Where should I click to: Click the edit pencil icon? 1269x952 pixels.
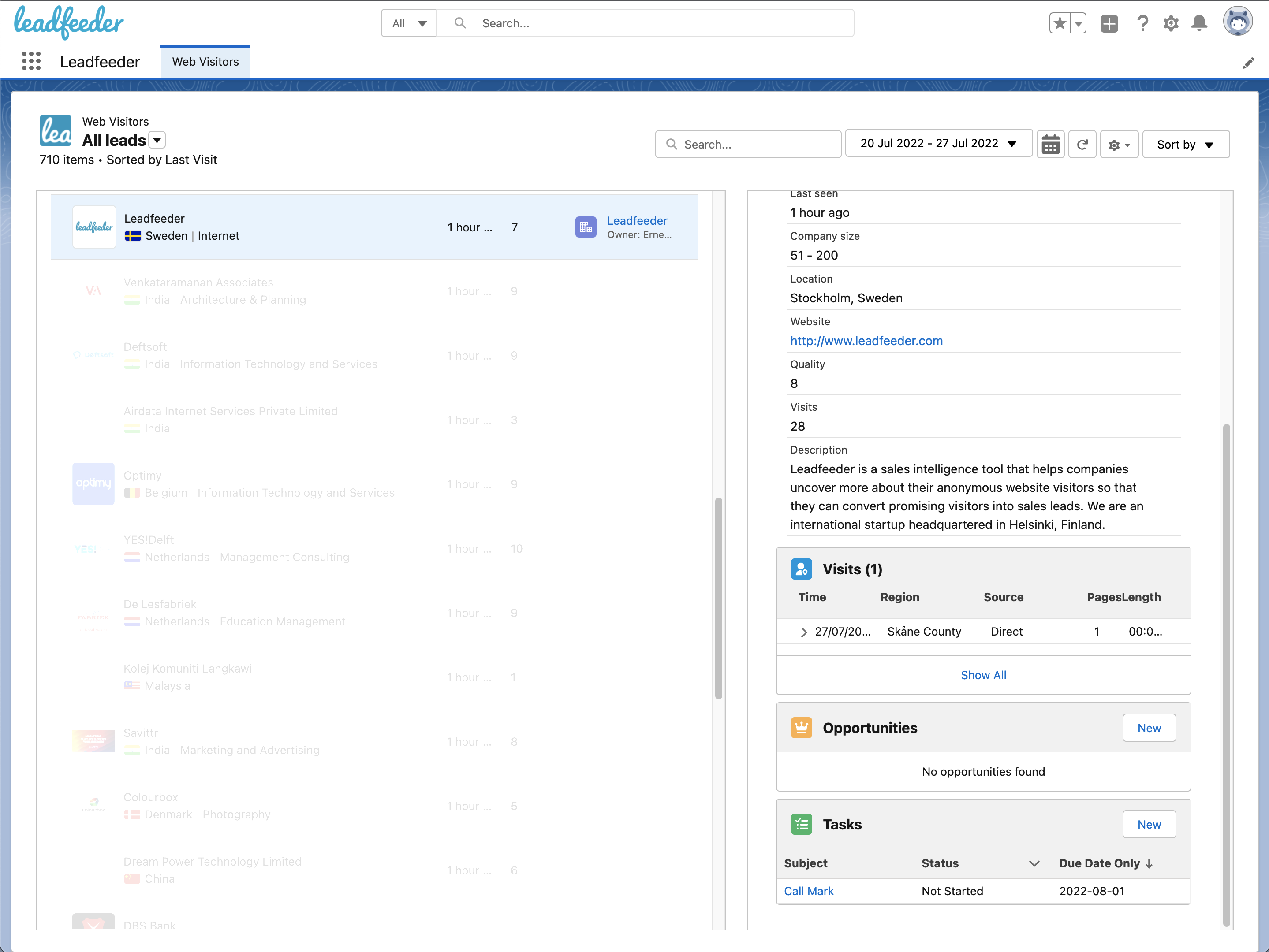pyautogui.click(x=1248, y=63)
